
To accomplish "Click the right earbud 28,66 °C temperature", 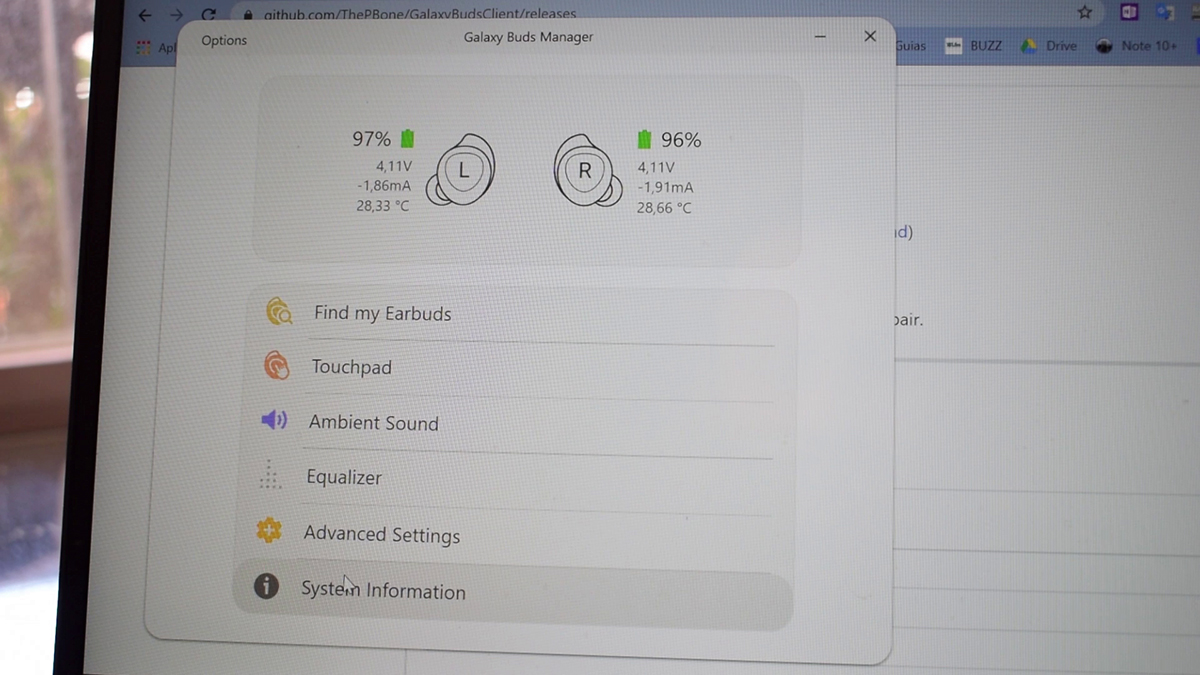I will coord(664,208).
